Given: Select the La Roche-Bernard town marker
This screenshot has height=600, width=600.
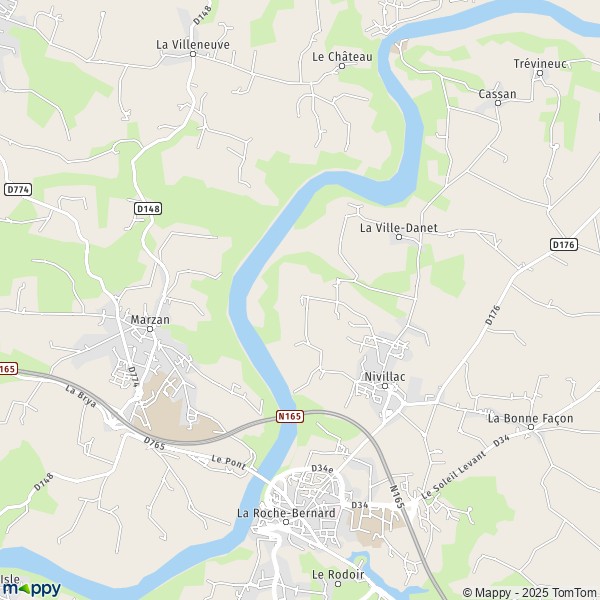Looking at the screenshot, I should point(285,522).
